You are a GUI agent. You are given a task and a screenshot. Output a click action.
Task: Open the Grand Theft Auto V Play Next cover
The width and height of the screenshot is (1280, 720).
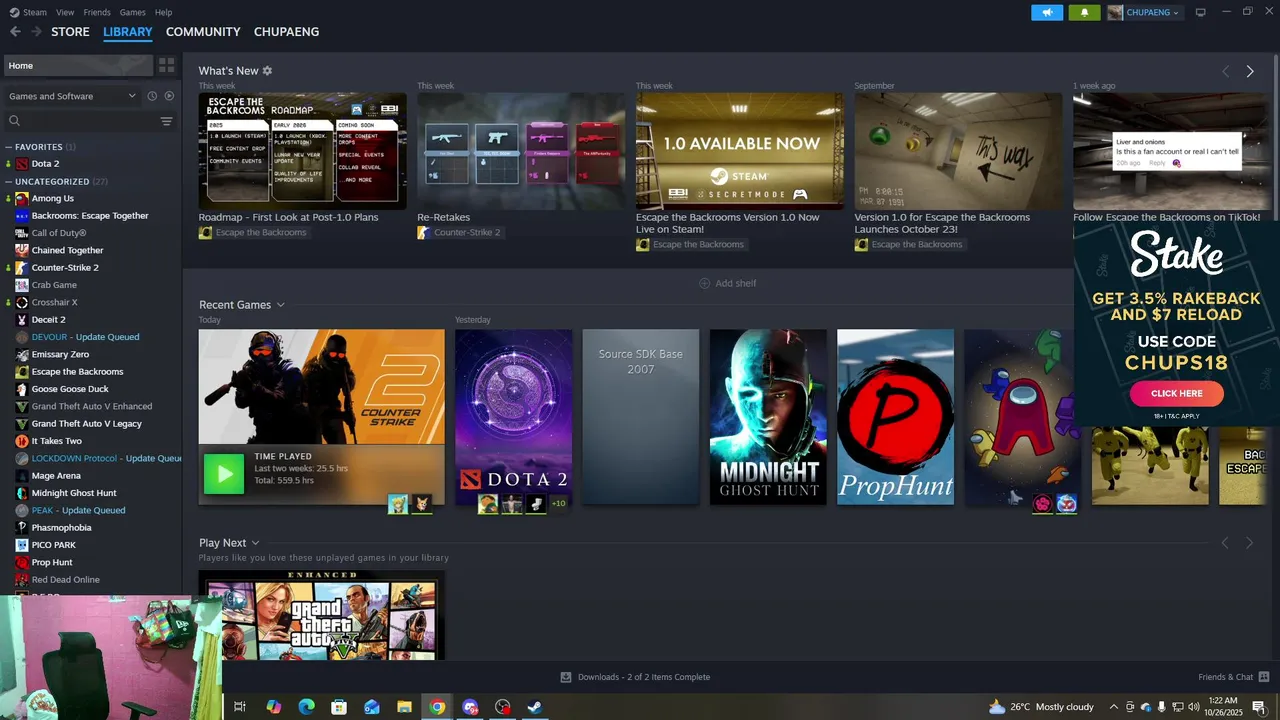pos(322,615)
